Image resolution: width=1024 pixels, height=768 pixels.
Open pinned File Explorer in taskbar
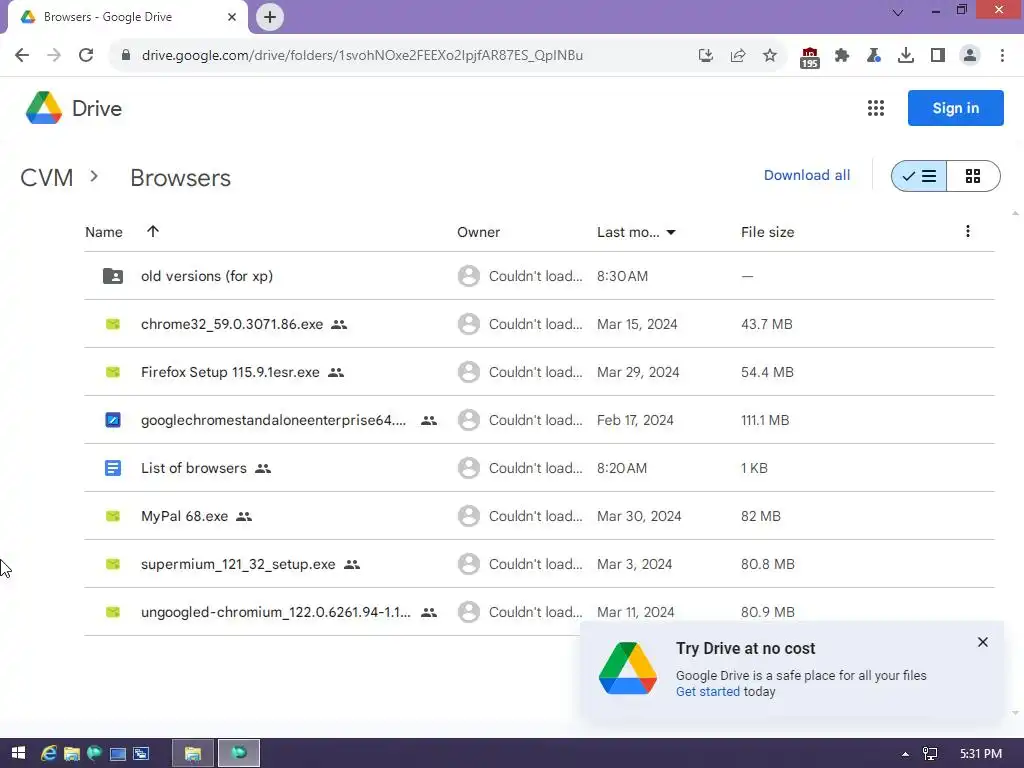pyautogui.click(x=71, y=753)
